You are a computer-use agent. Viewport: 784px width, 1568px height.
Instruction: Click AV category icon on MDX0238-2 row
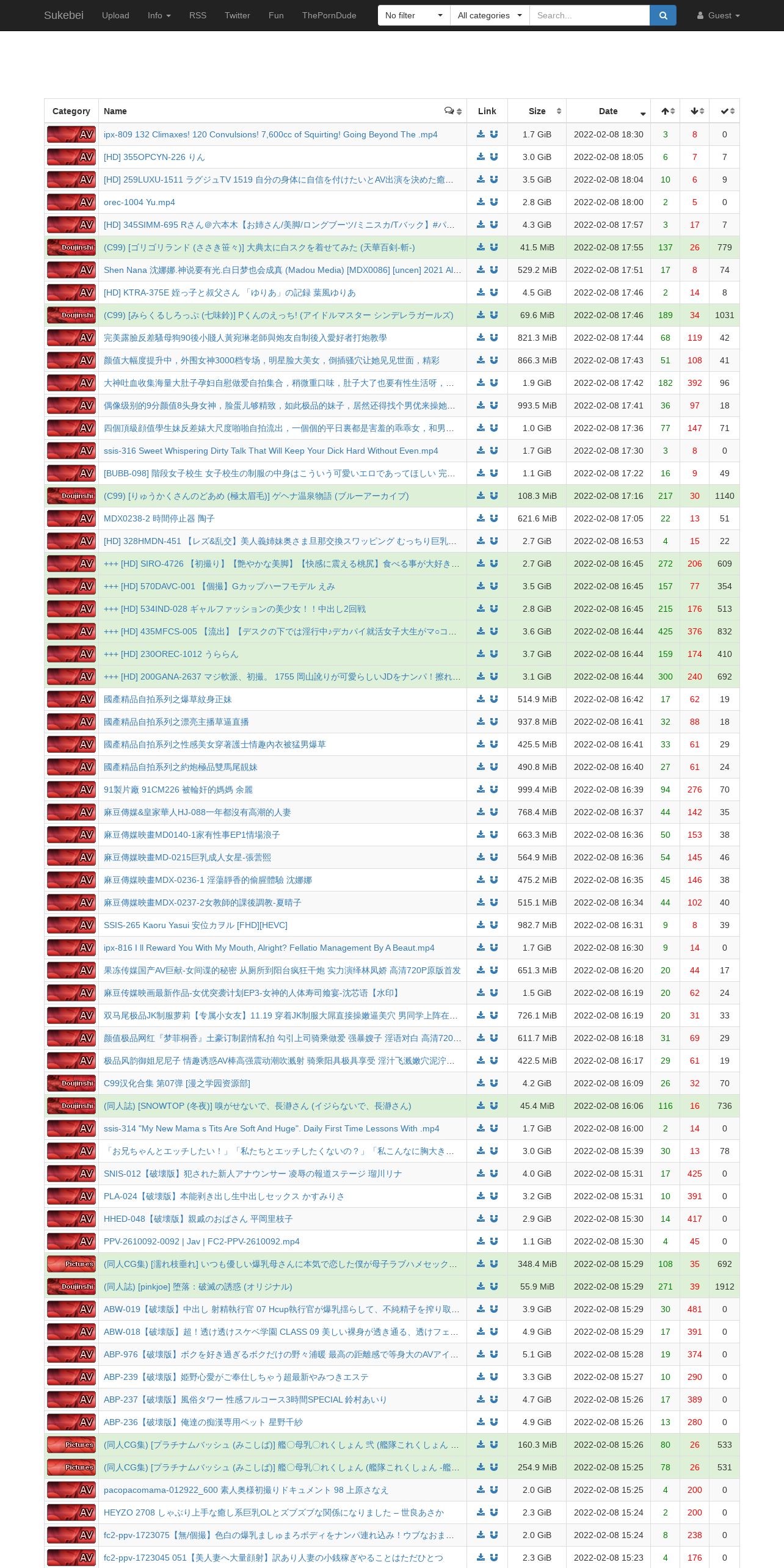[71, 518]
